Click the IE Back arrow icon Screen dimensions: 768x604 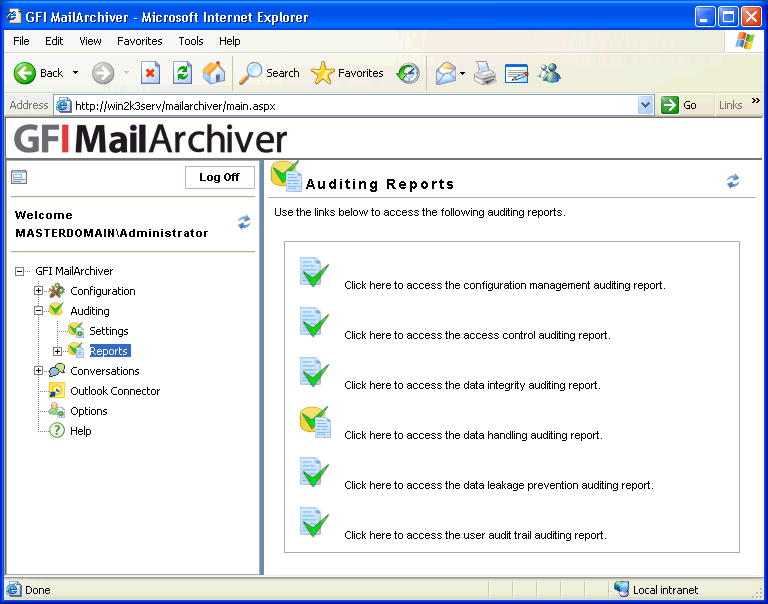coord(24,73)
